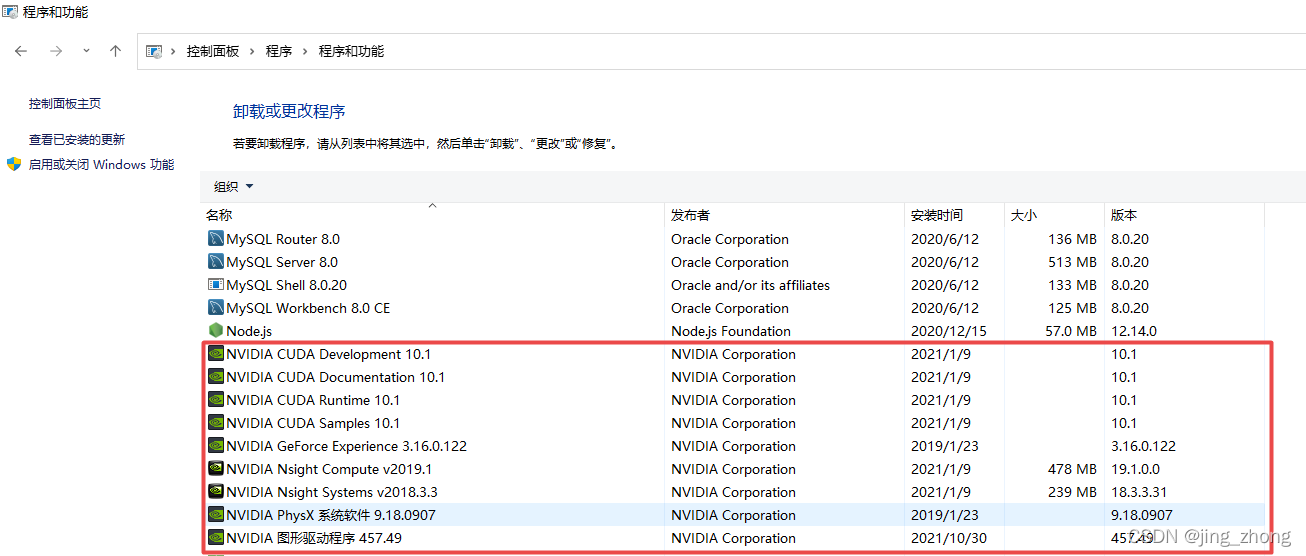Viewport: 1306px width, 556px height.
Task: Click version 19.1.0.0 cell
Action: click(1136, 469)
